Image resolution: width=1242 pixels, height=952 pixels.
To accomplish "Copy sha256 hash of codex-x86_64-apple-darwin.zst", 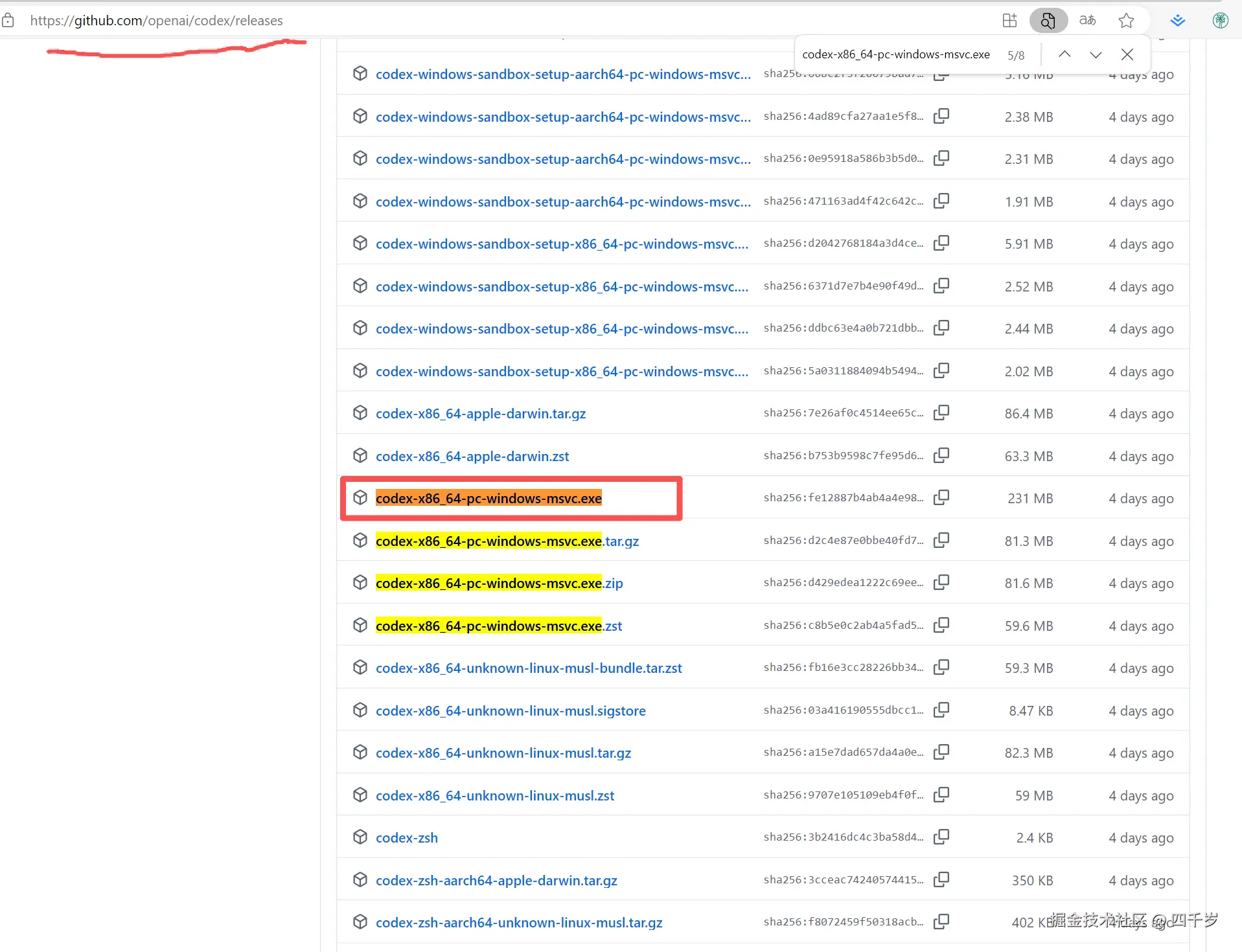I will click(941, 455).
